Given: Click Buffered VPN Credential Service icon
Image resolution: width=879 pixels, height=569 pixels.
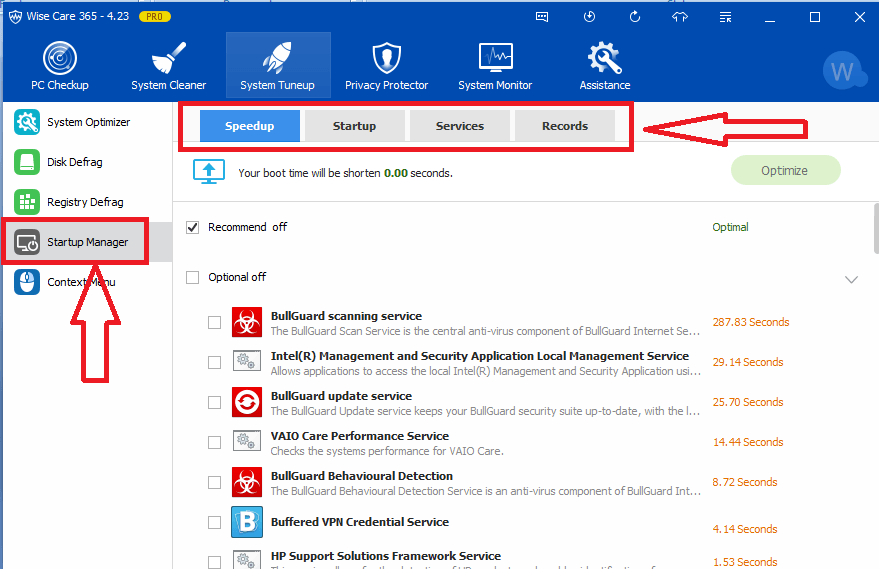Looking at the screenshot, I should coord(247,522).
